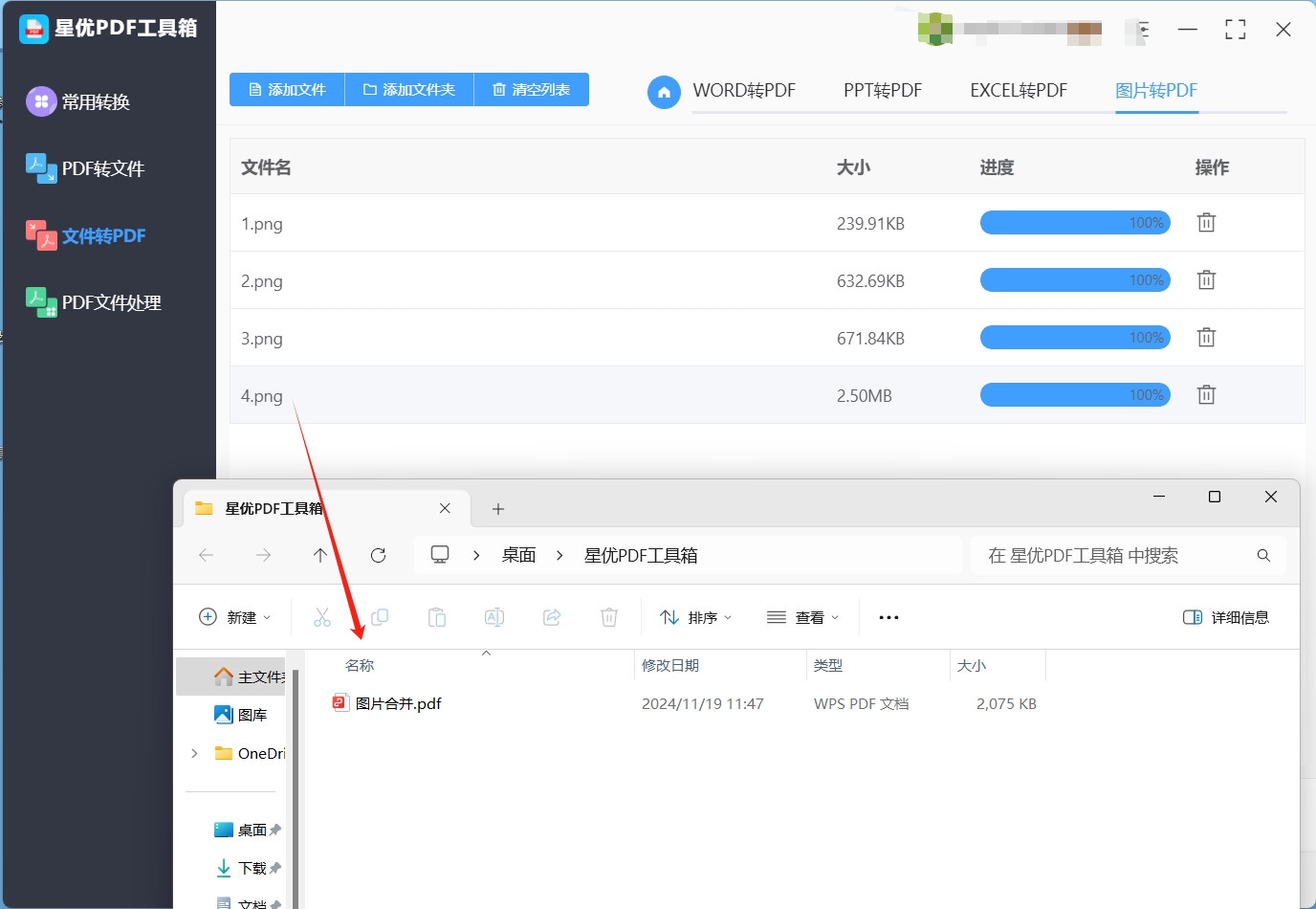This screenshot has width=1316, height=909.
Task: Sort files by 修改日期 column
Action: (x=670, y=665)
